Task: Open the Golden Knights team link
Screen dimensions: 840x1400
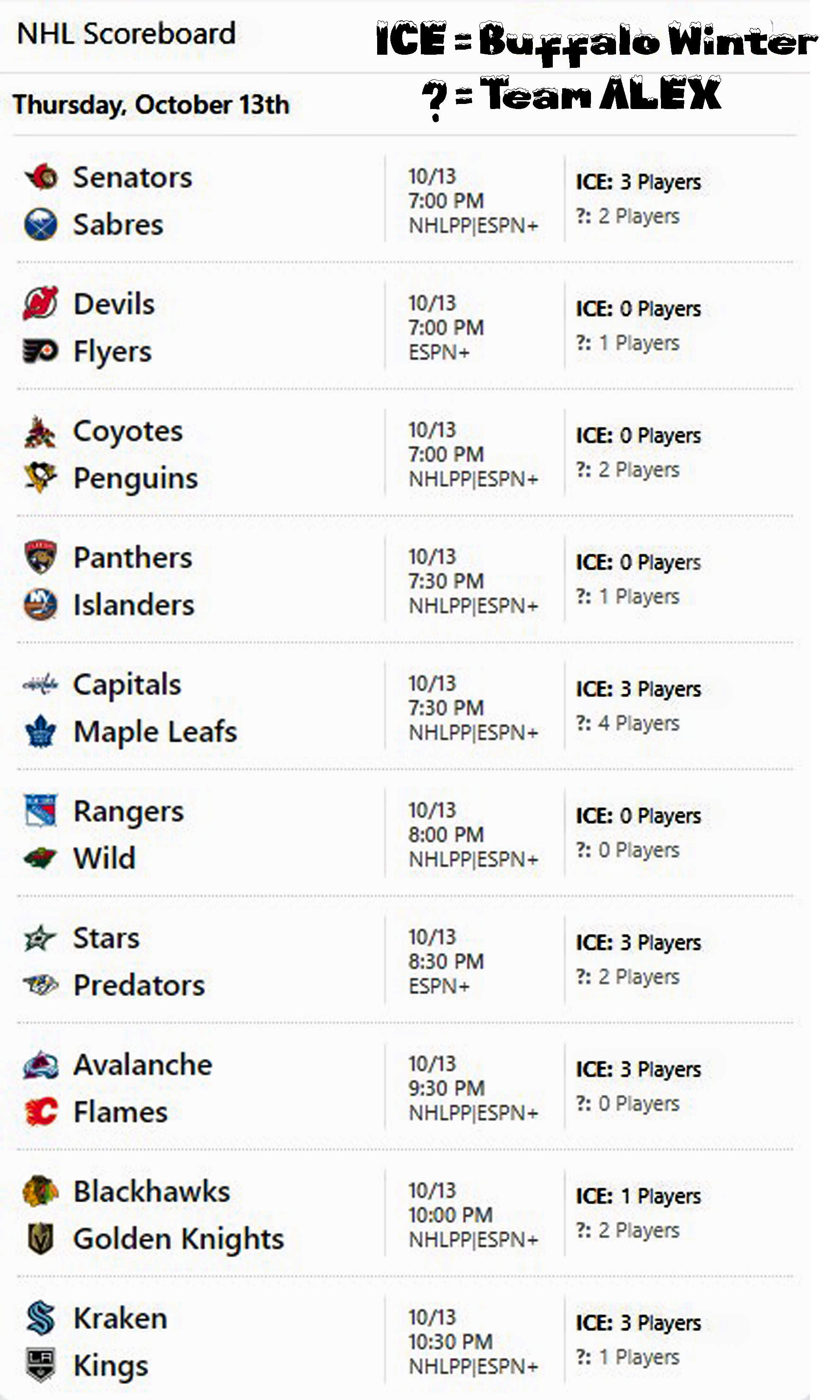Action: click(178, 1238)
